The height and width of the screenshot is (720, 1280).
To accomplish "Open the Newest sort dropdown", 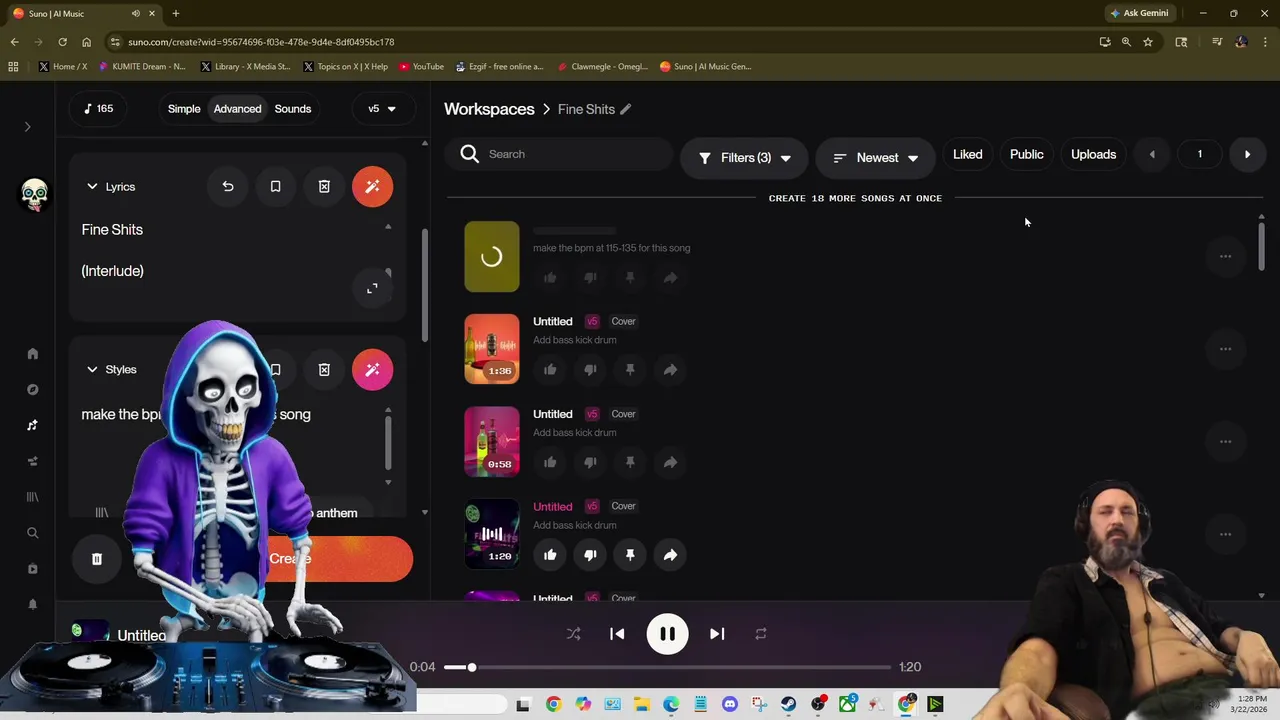I will pyautogui.click(x=875, y=158).
